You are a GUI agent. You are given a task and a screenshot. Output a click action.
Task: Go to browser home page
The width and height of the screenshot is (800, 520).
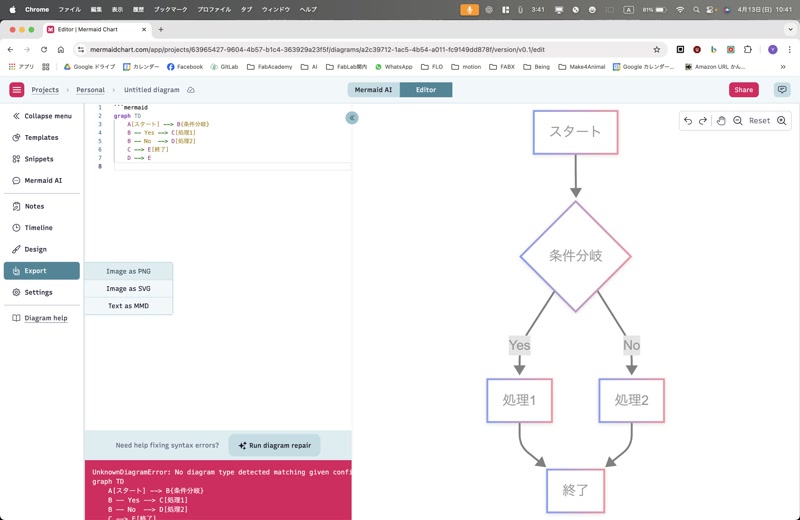[x=61, y=49]
